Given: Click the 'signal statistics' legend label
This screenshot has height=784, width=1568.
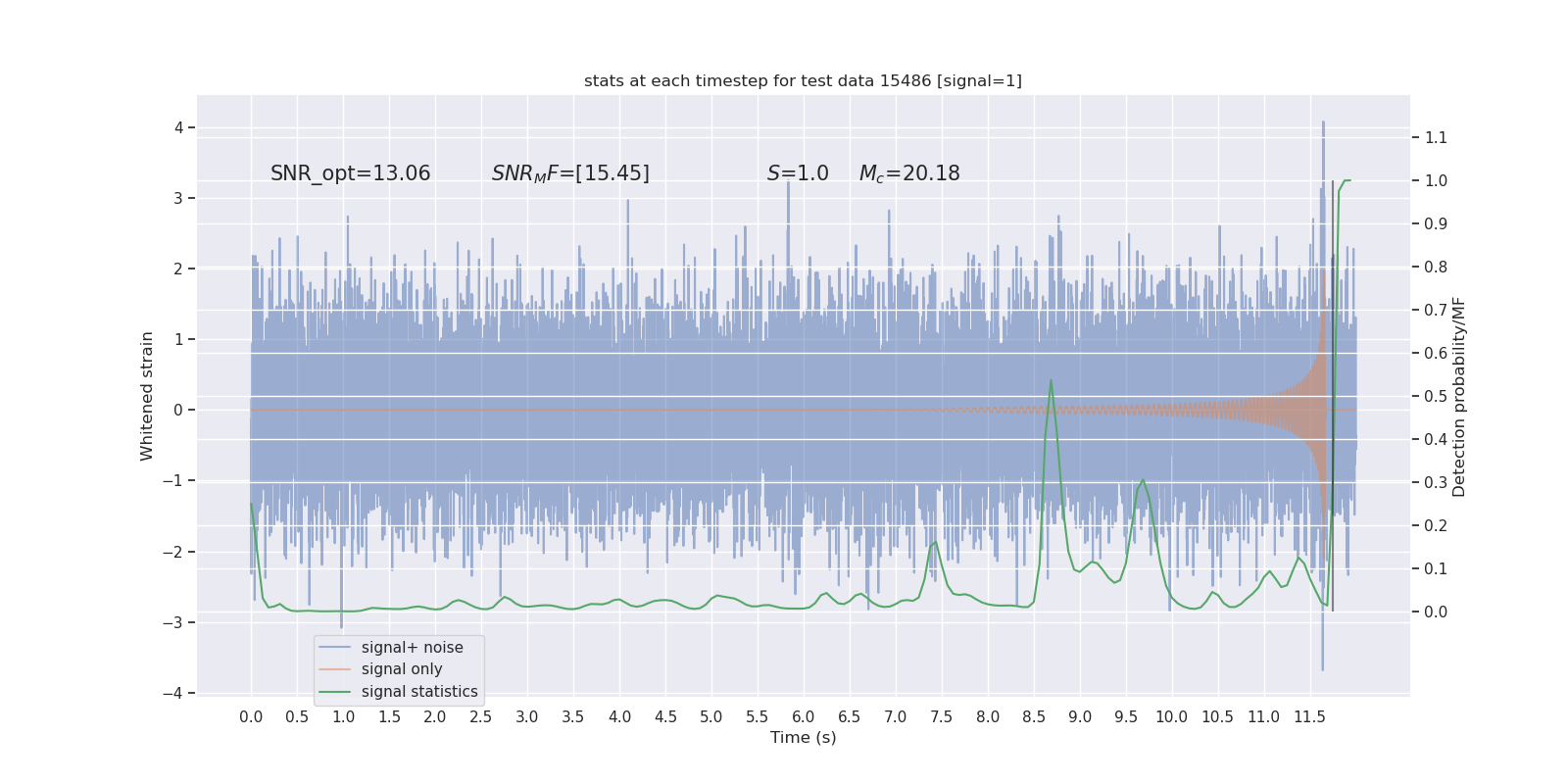Looking at the screenshot, I should [x=419, y=692].
